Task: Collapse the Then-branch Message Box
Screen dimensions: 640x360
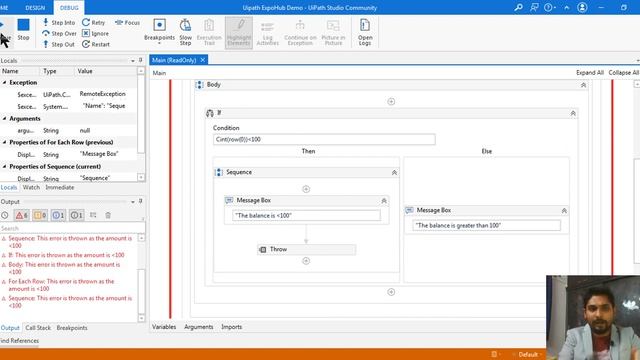Action: pos(384,201)
